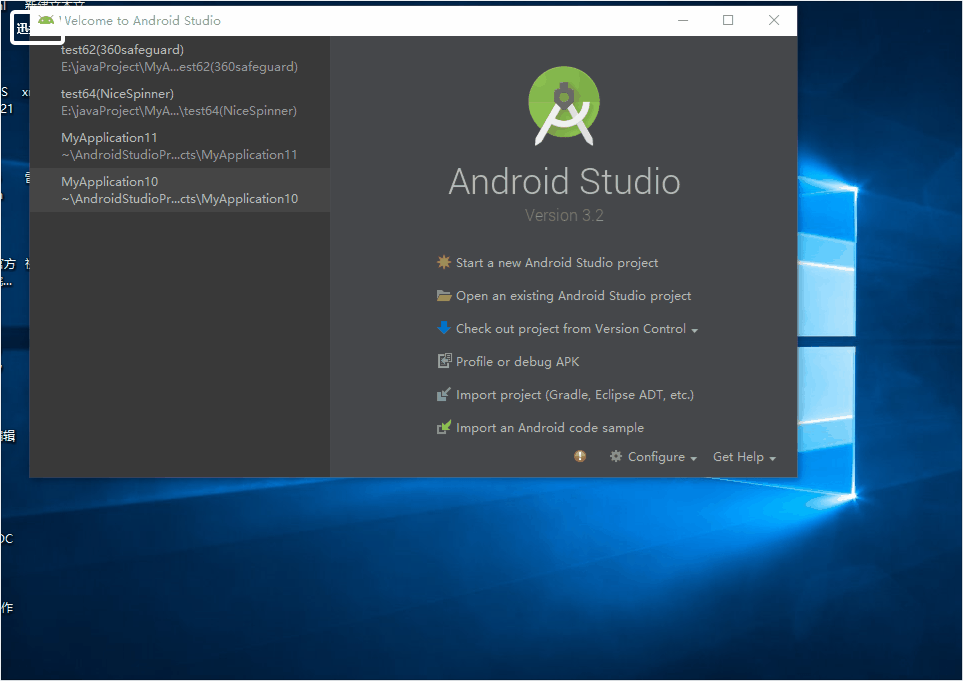Open recent project test64(NiceSpinner)
Screen dimensions: 963x681
pyautogui.click(x=179, y=102)
